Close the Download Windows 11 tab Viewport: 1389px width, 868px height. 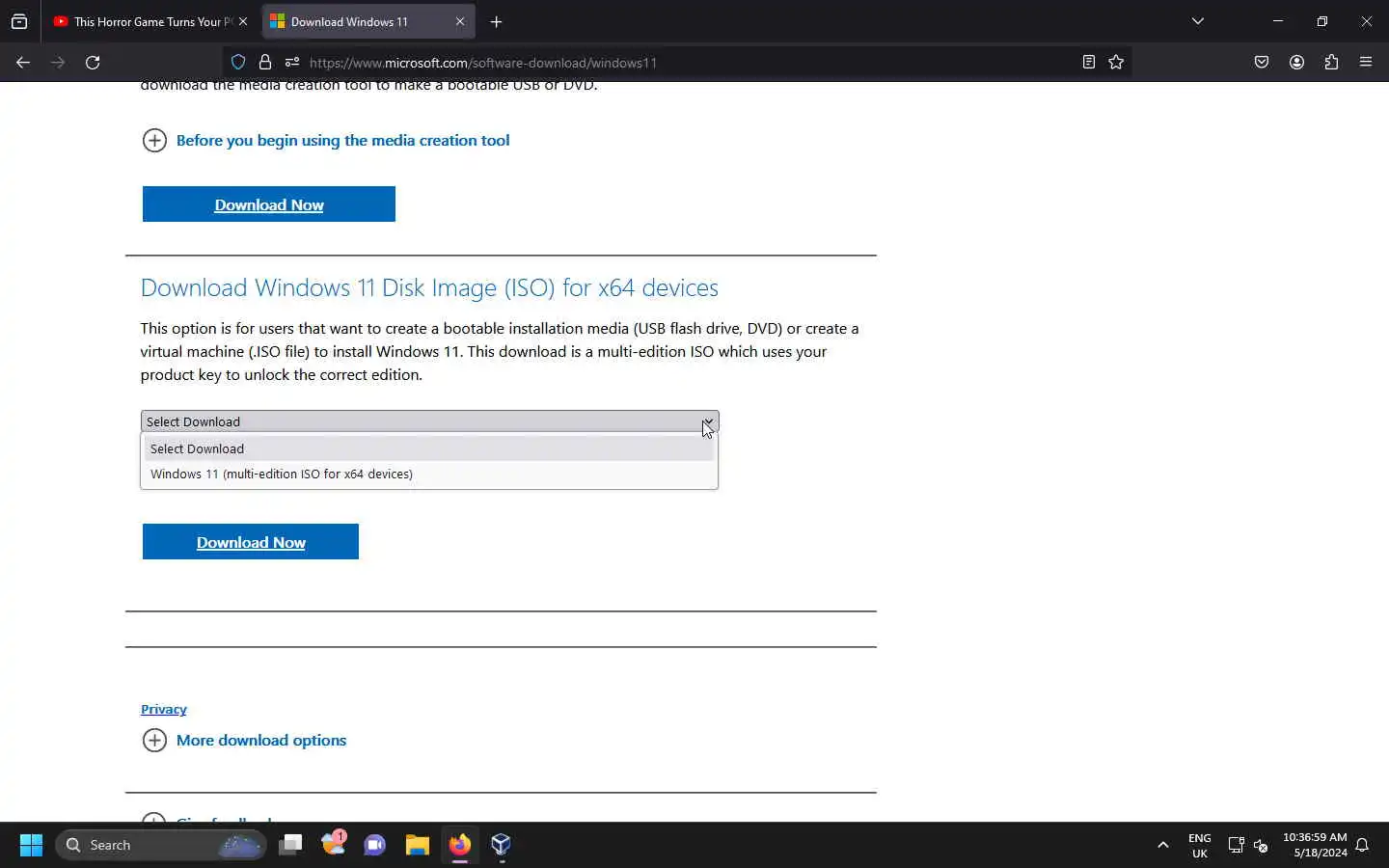pyautogui.click(x=460, y=21)
